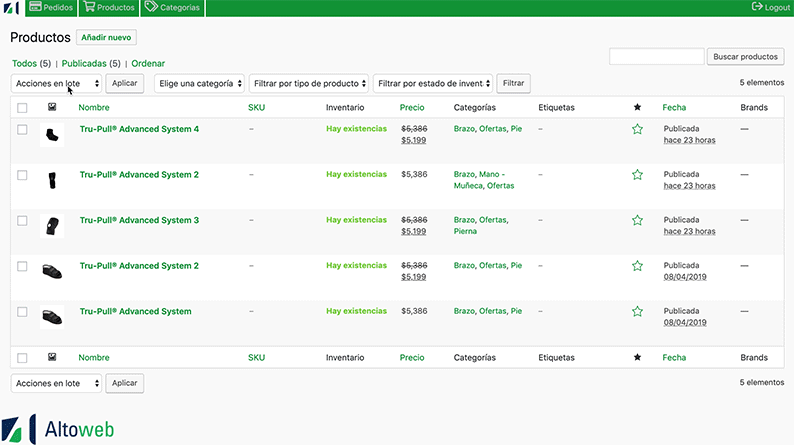This screenshot has height=445, width=794.
Task: Click bottom Aplicar button
Action: click(125, 383)
